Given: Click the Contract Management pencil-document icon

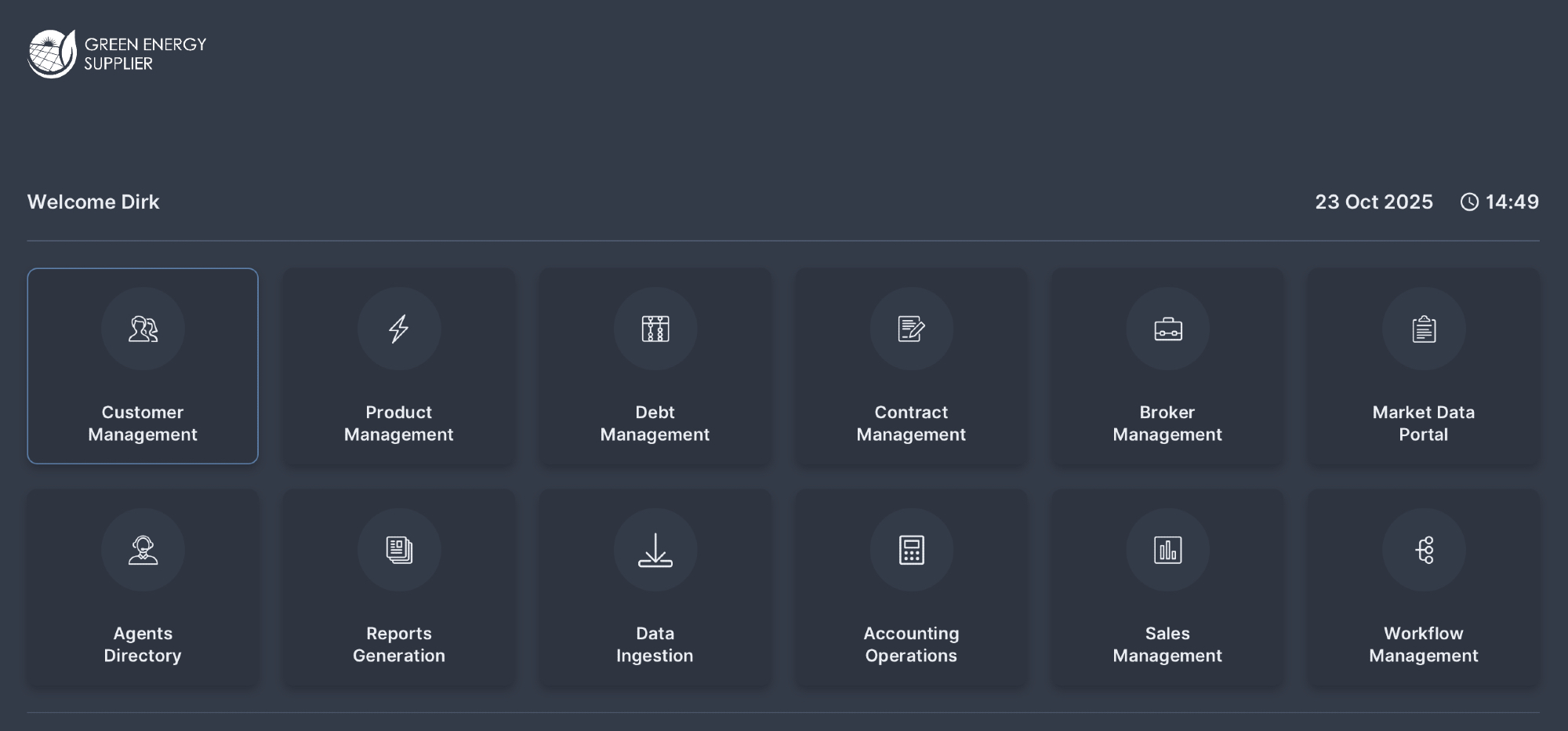Looking at the screenshot, I should click(x=911, y=329).
